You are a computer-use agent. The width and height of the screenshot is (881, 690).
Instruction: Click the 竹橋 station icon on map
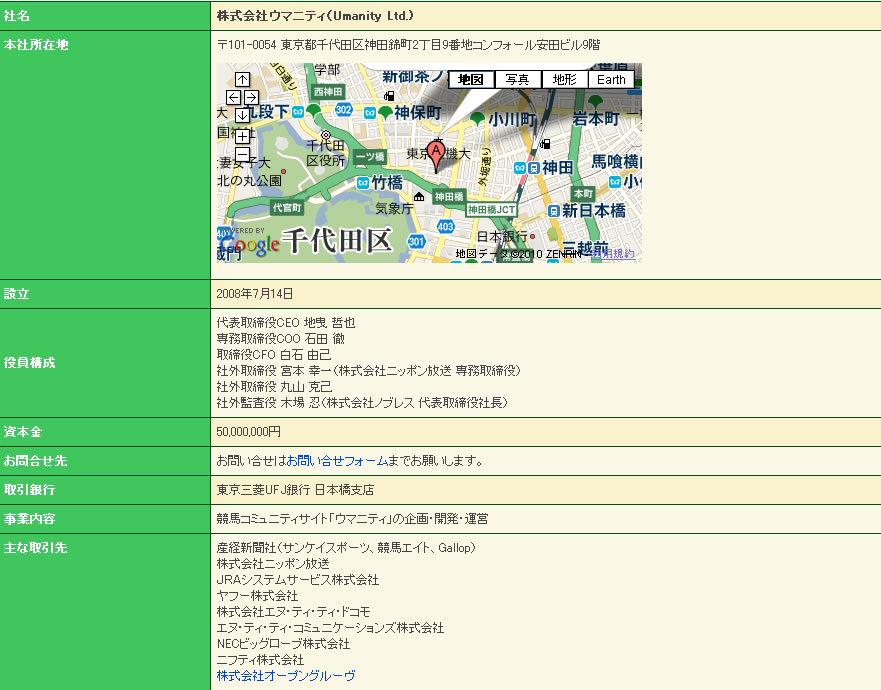(363, 183)
